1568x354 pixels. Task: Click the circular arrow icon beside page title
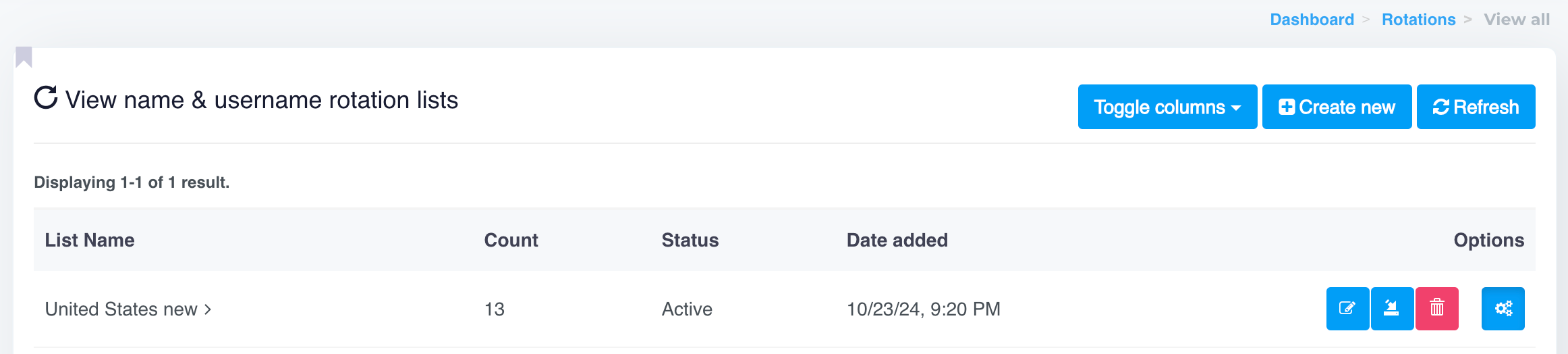(46, 98)
